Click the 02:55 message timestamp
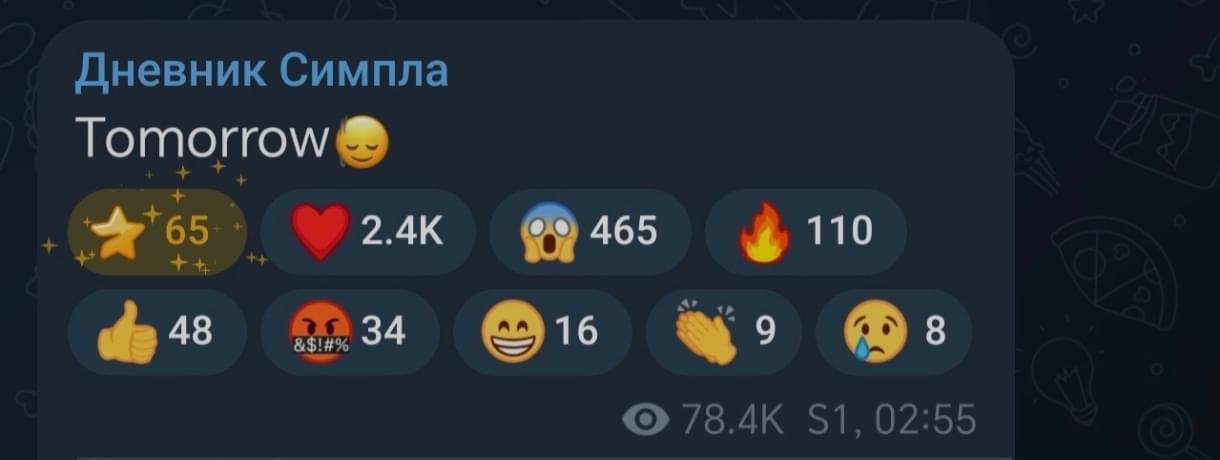 [x=925, y=420]
